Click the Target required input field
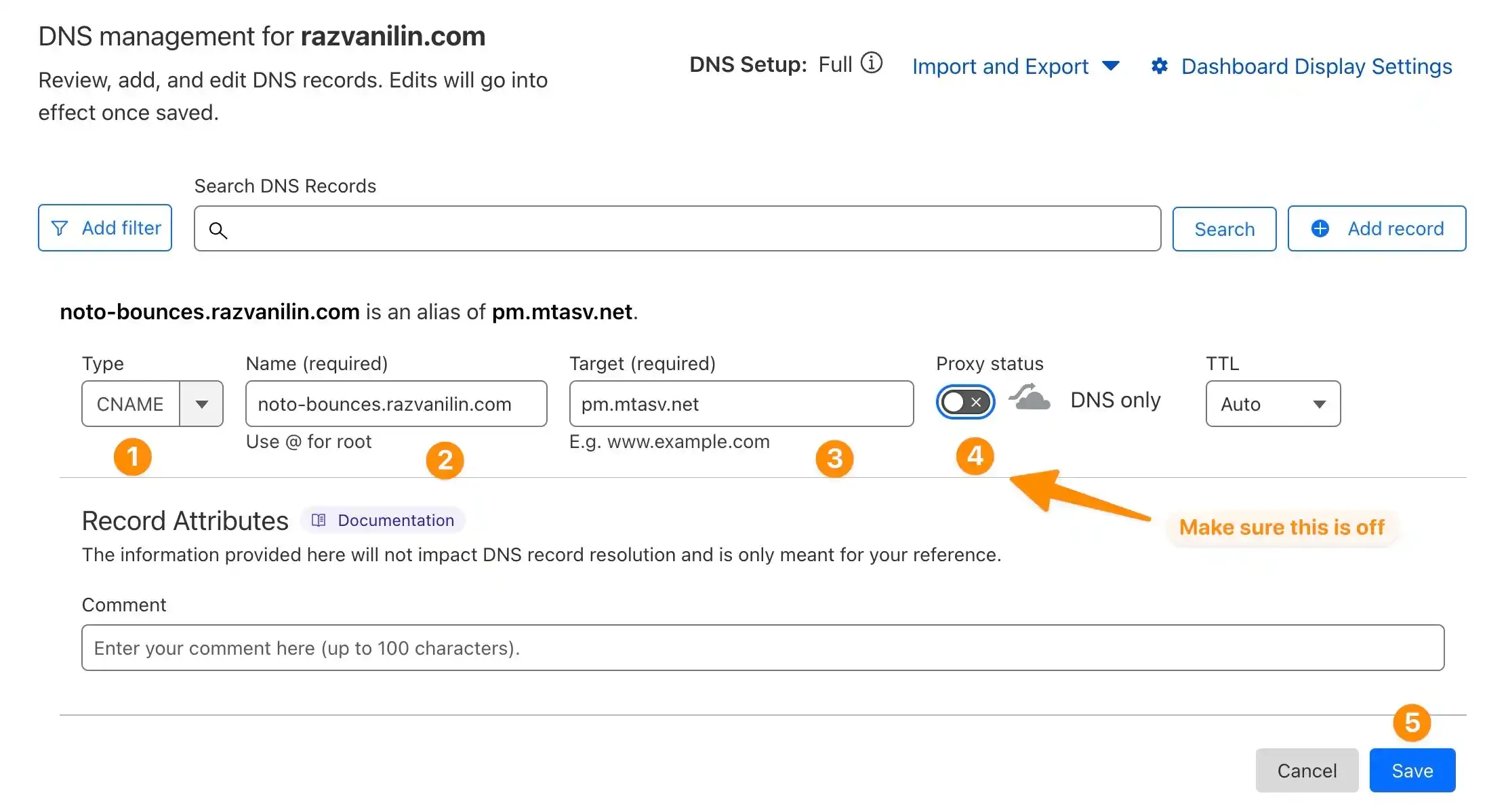The width and height of the screenshot is (1506, 812). 741,403
